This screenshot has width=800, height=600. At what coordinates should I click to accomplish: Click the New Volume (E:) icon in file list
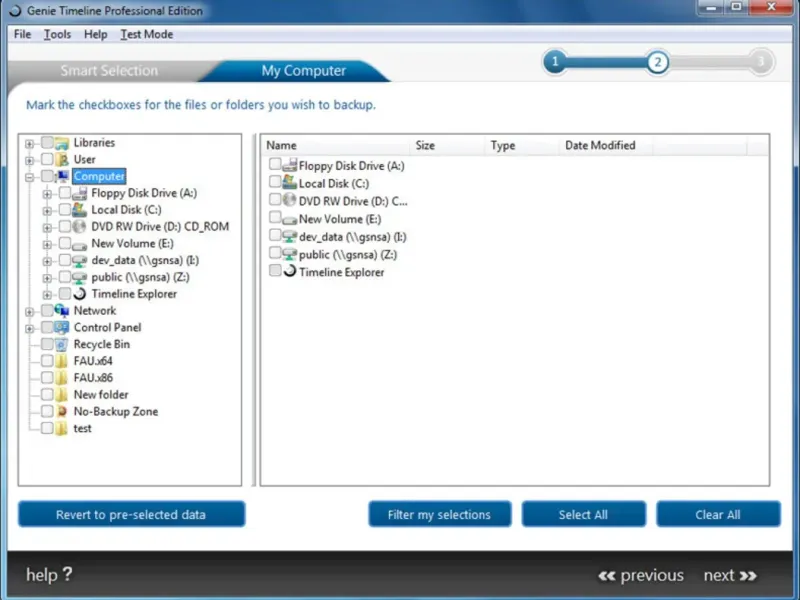tap(290, 219)
